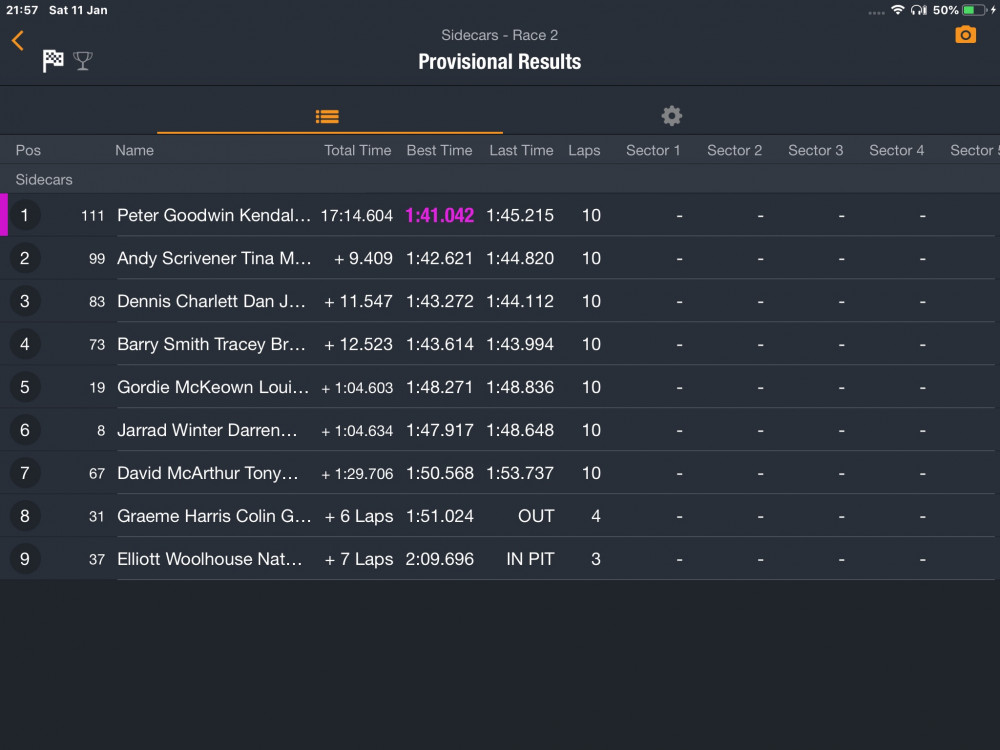Select Andy Scrivener's row in second place

[500, 258]
